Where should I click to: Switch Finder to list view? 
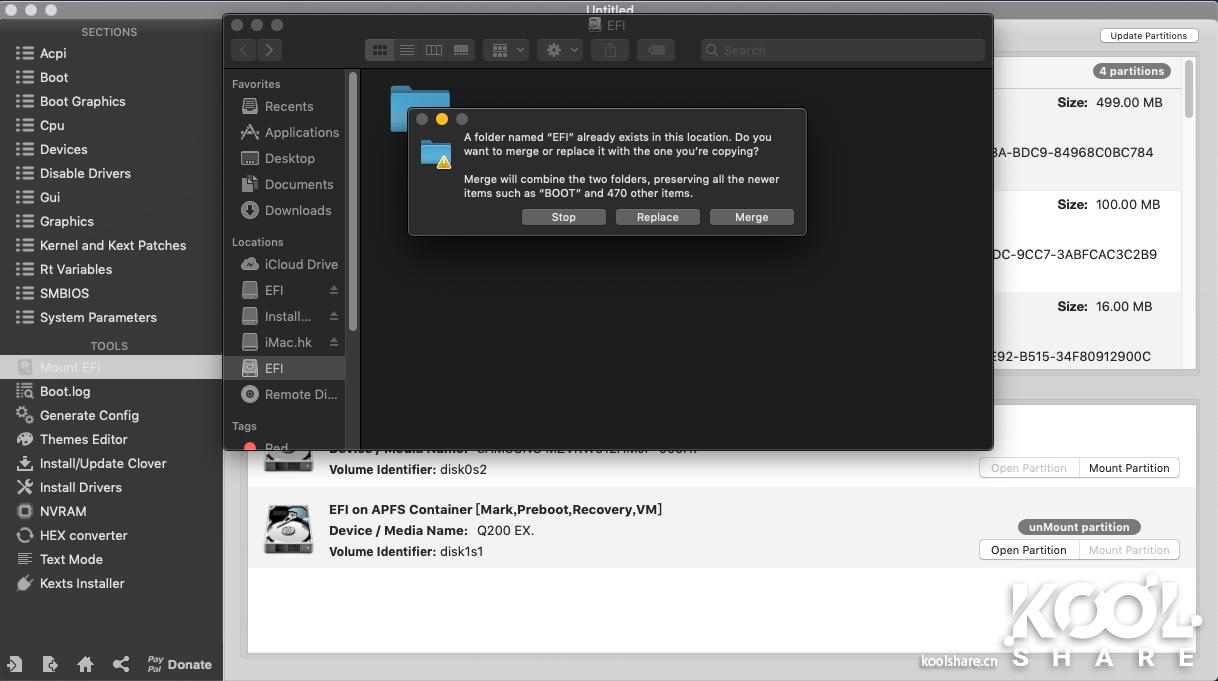coord(407,50)
